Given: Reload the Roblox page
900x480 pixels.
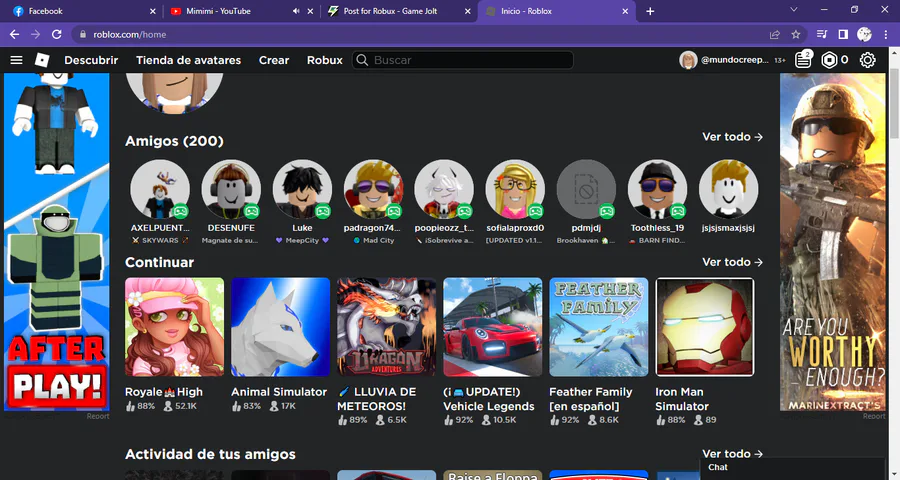Looking at the screenshot, I should click(x=57, y=34).
